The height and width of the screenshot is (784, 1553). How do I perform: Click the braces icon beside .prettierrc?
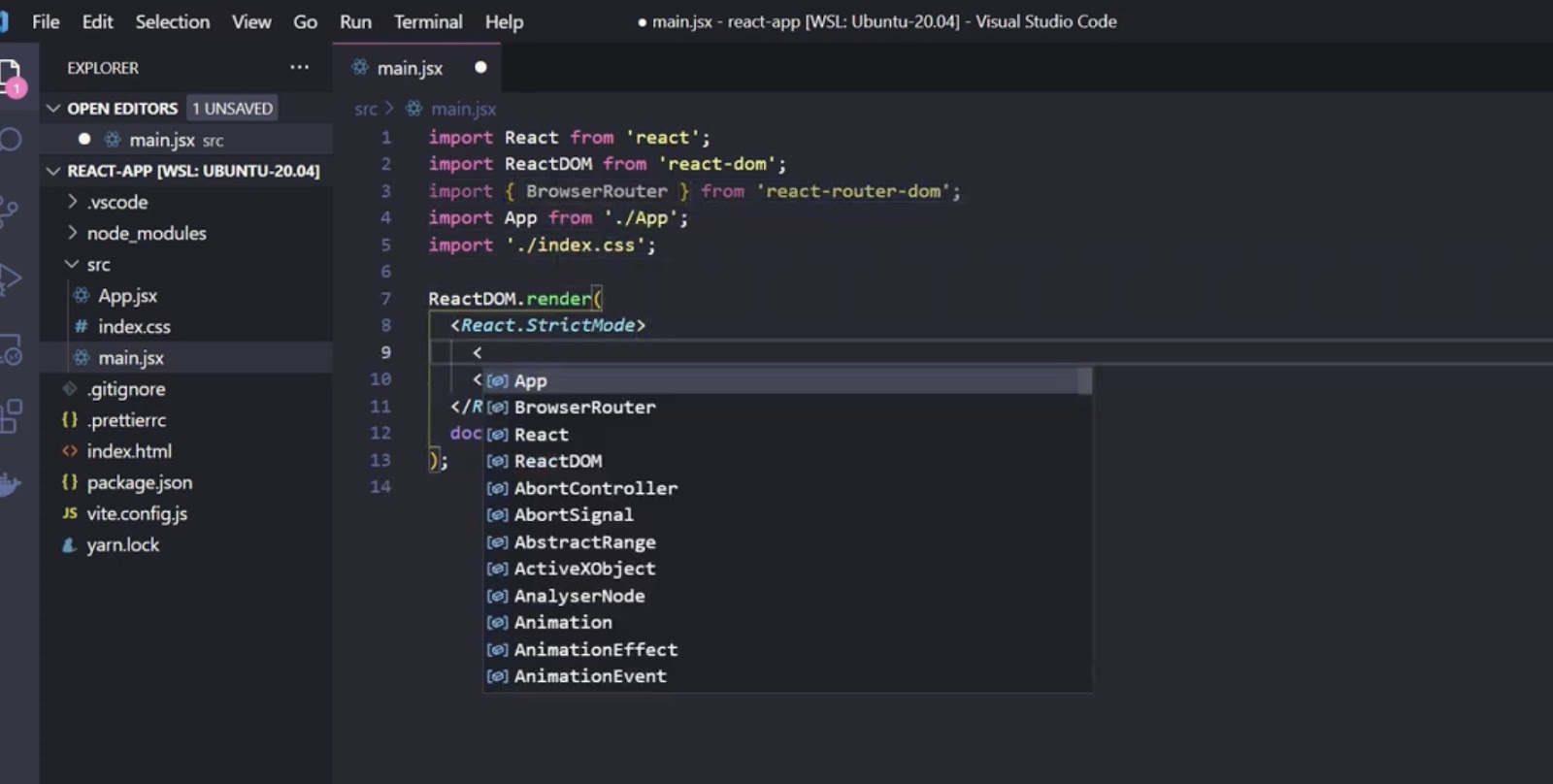pos(70,419)
